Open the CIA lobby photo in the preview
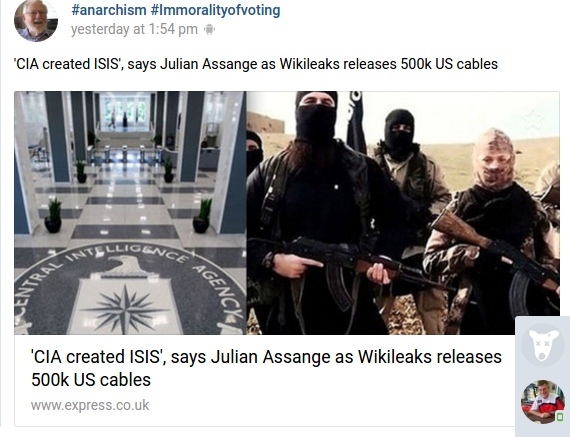Viewport: 570px width, 437px height. 131,213
